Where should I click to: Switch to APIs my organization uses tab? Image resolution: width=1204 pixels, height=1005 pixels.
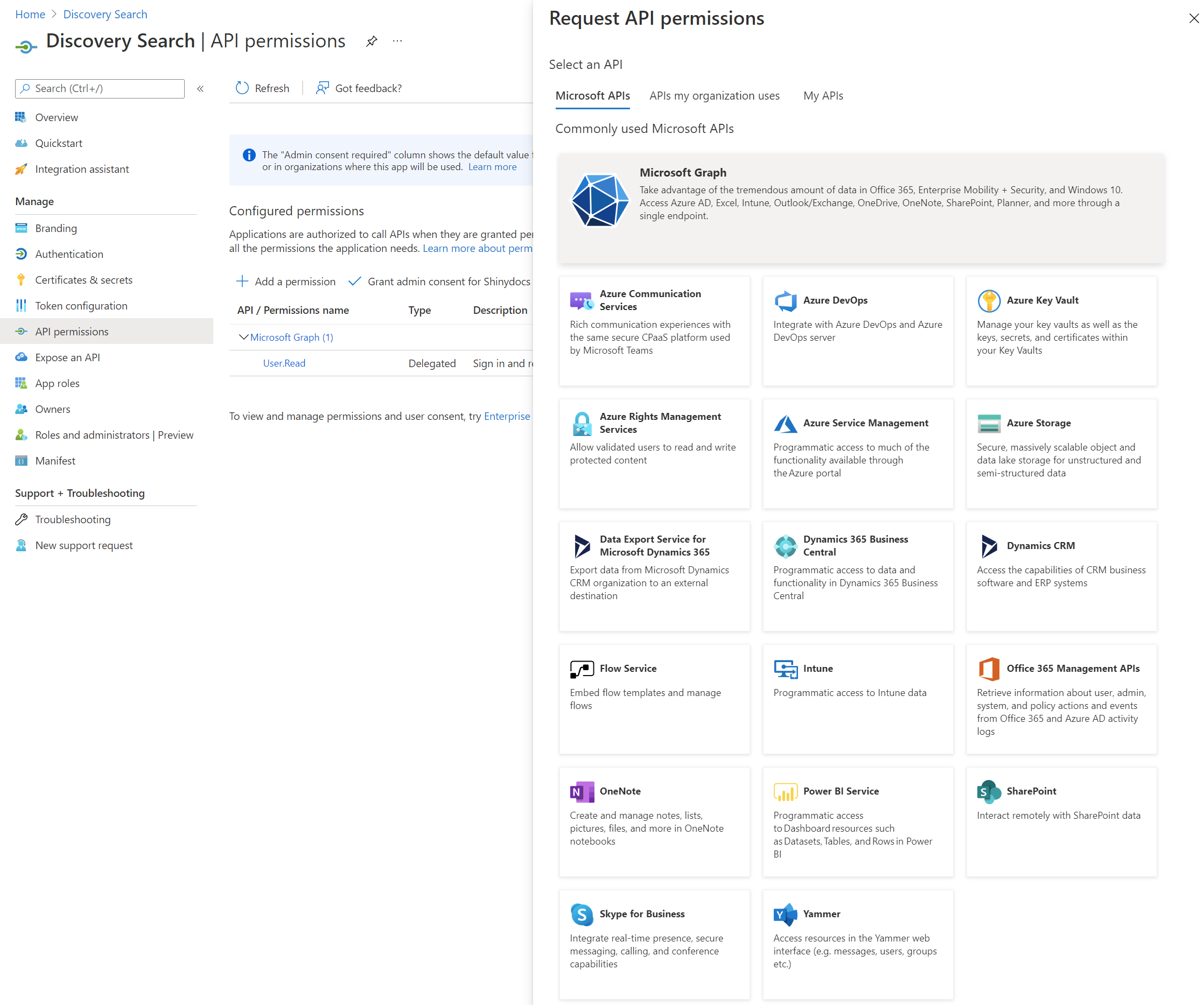714,96
